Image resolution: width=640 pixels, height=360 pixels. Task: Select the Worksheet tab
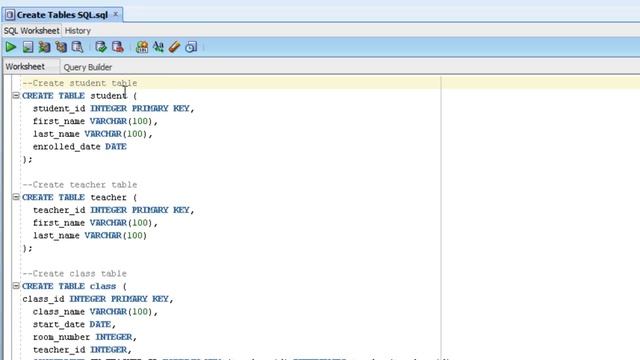coord(25,67)
